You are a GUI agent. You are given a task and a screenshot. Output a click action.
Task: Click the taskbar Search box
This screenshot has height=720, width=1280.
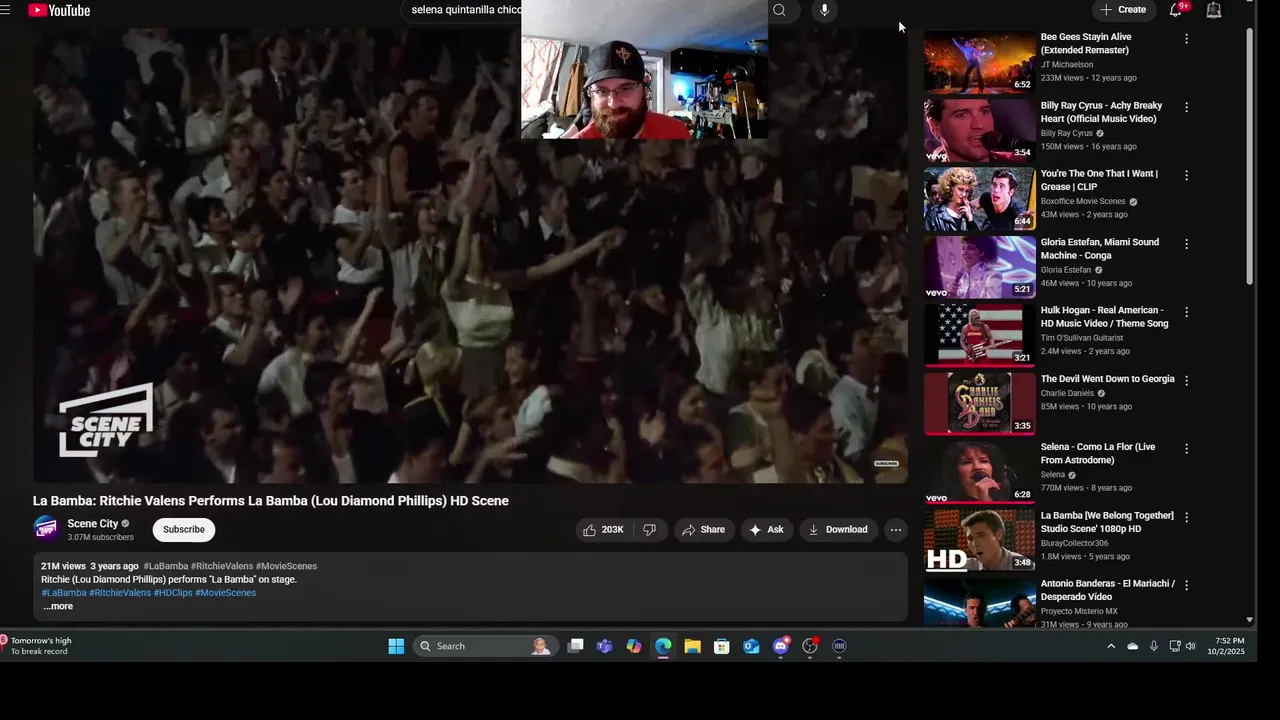tap(485, 646)
